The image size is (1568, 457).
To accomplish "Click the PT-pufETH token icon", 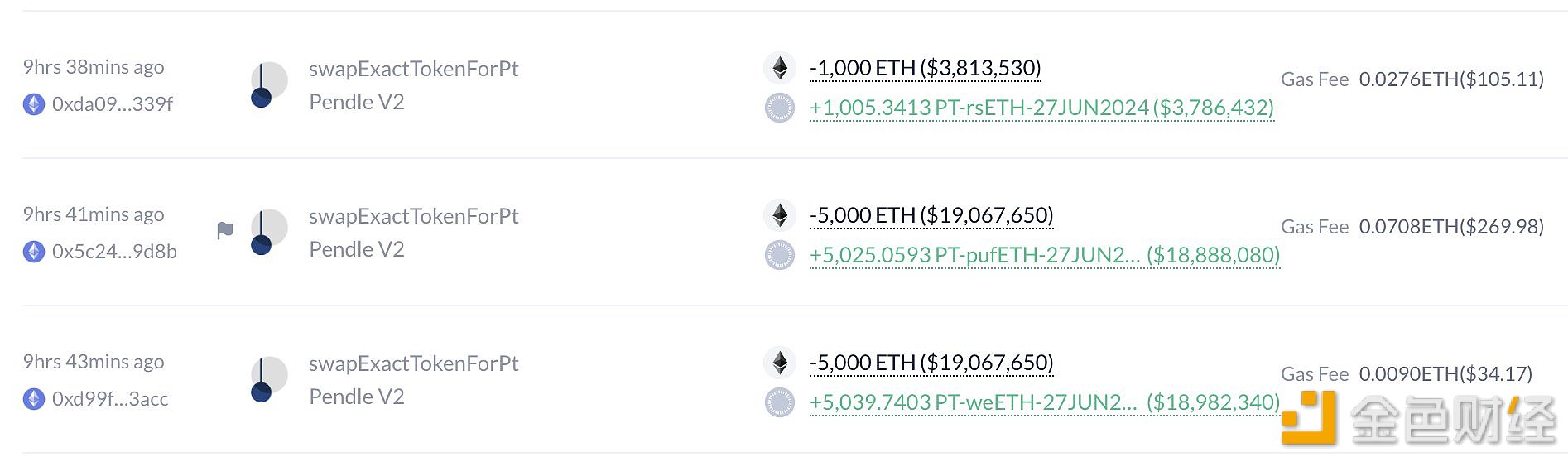I will [x=780, y=255].
